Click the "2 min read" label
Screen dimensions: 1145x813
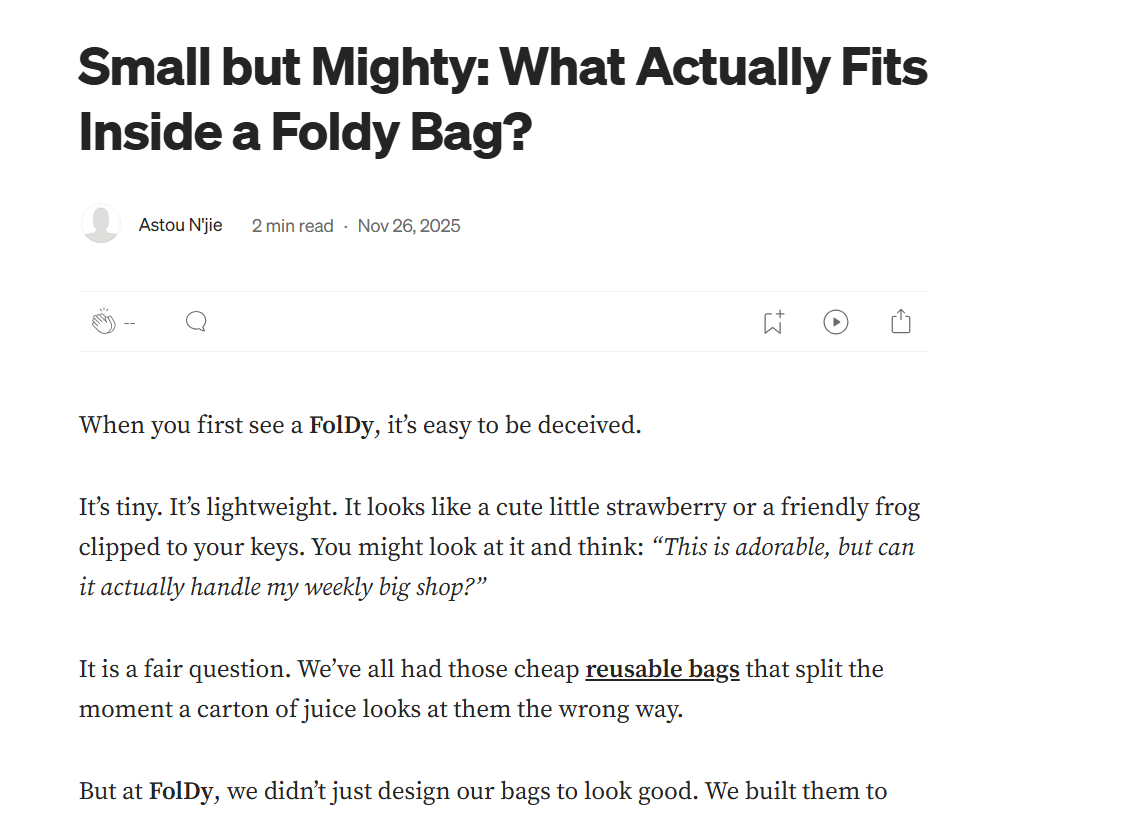point(292,226)
